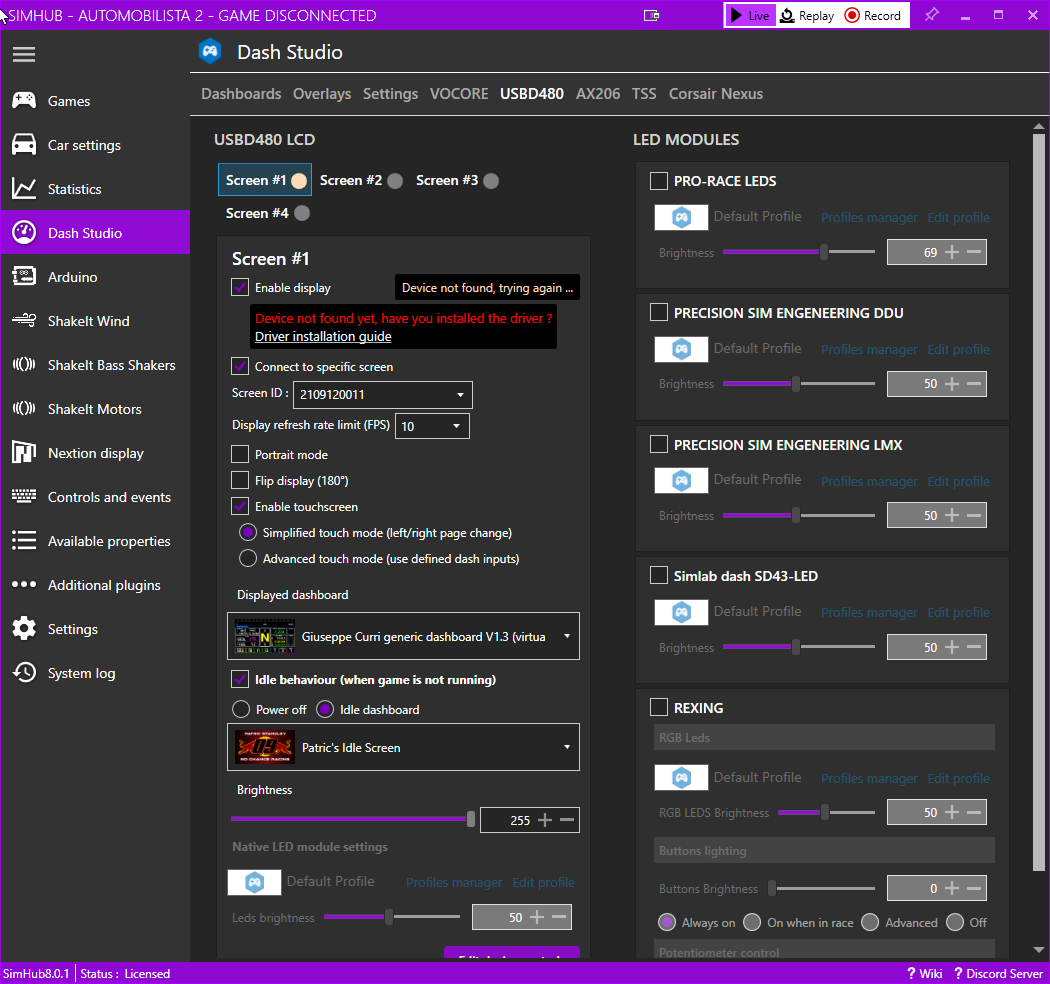Screen dimensions: 1050x984
Task: Open Profiles manager for PRO-RACE LEDS
Action: tap(869, 217)
